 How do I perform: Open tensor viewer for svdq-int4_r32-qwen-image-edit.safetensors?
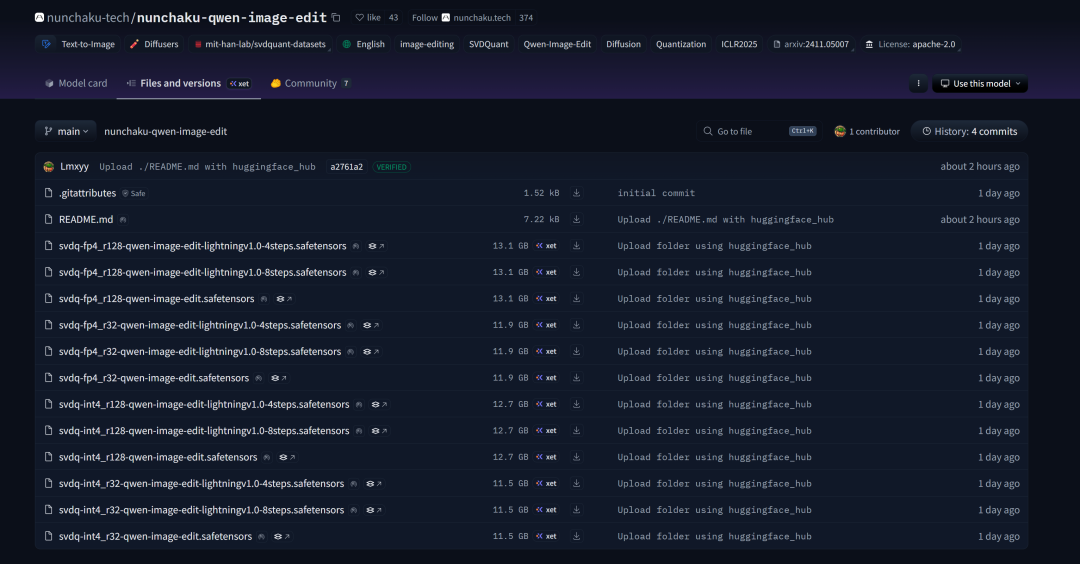(x=281, y=536)
